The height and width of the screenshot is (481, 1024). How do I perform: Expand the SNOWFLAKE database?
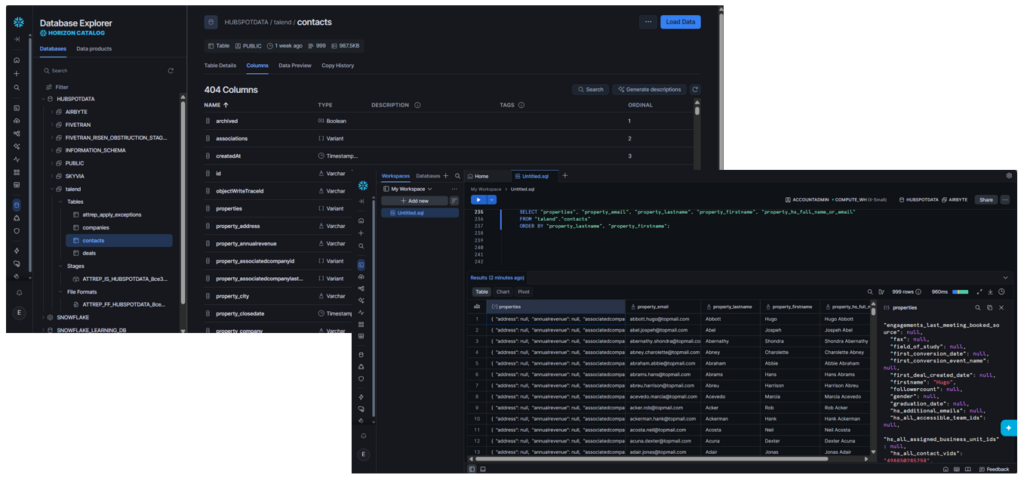42,317
